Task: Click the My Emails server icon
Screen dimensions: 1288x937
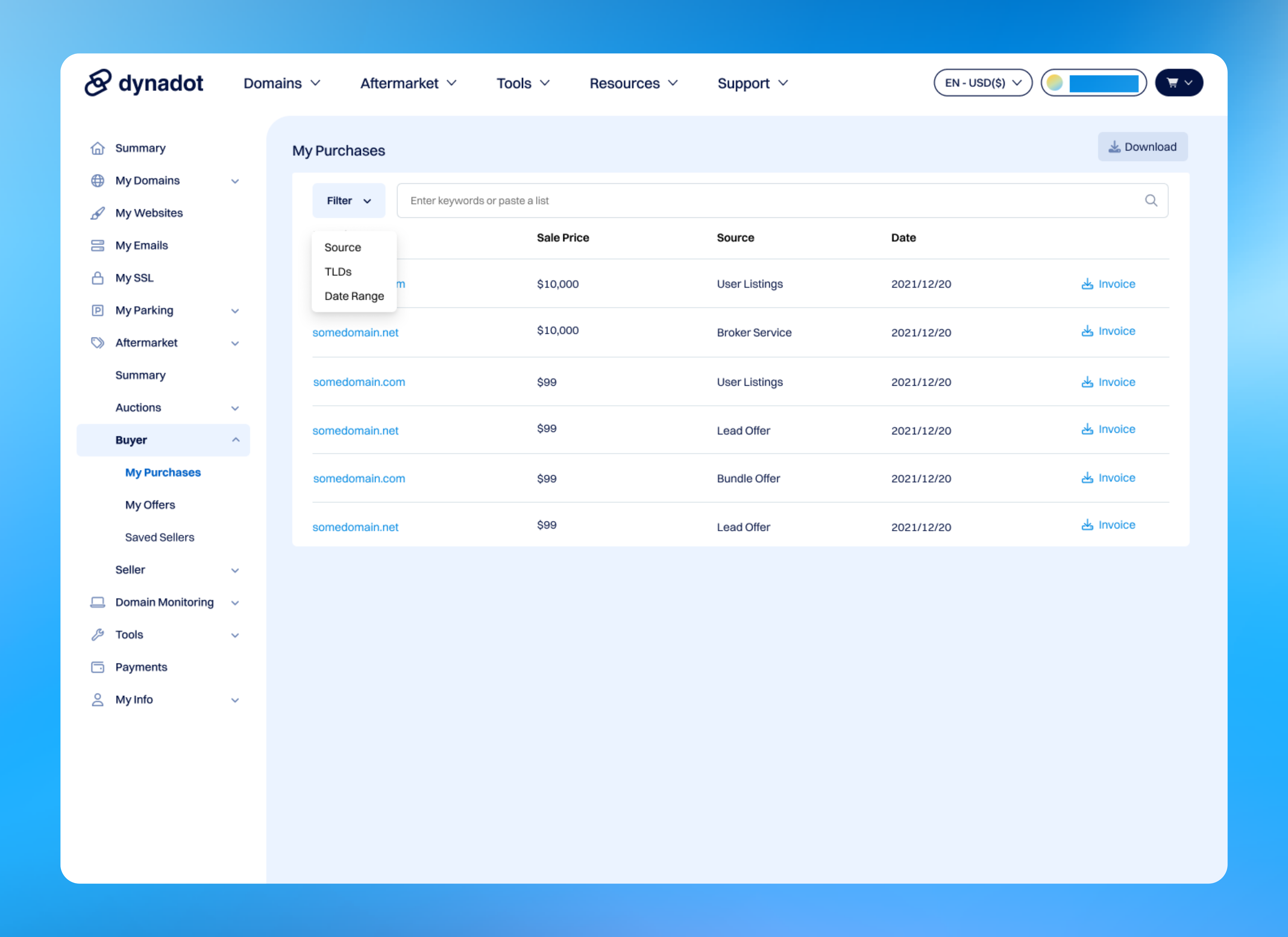Action: click(98, 245)
